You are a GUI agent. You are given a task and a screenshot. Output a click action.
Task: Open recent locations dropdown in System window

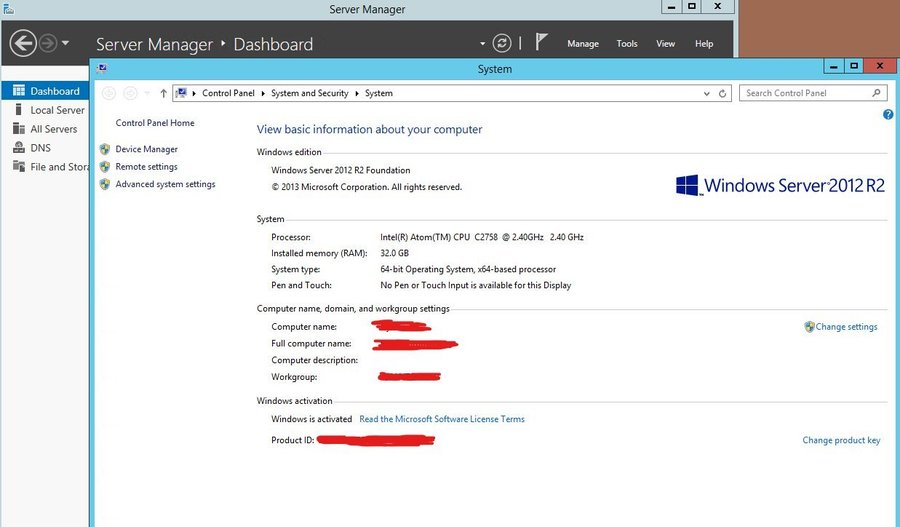pos(147,93)
